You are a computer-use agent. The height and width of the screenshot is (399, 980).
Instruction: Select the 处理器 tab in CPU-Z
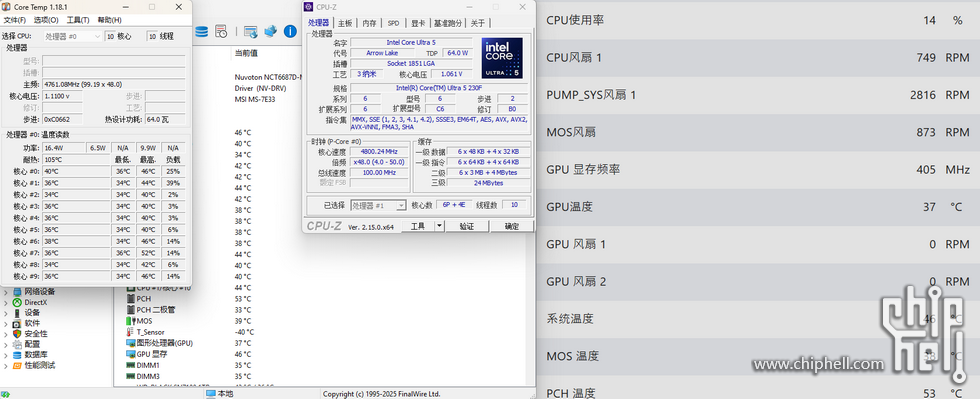(x=319, y=23)
